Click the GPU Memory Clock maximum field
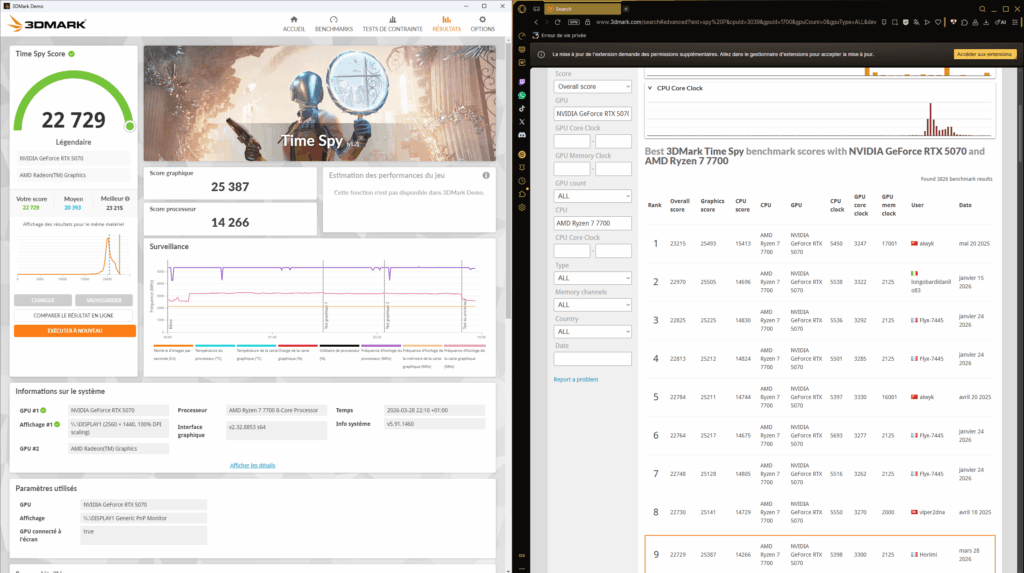The height and width of the screenshot is (573, 1024). tap(613, 169)
